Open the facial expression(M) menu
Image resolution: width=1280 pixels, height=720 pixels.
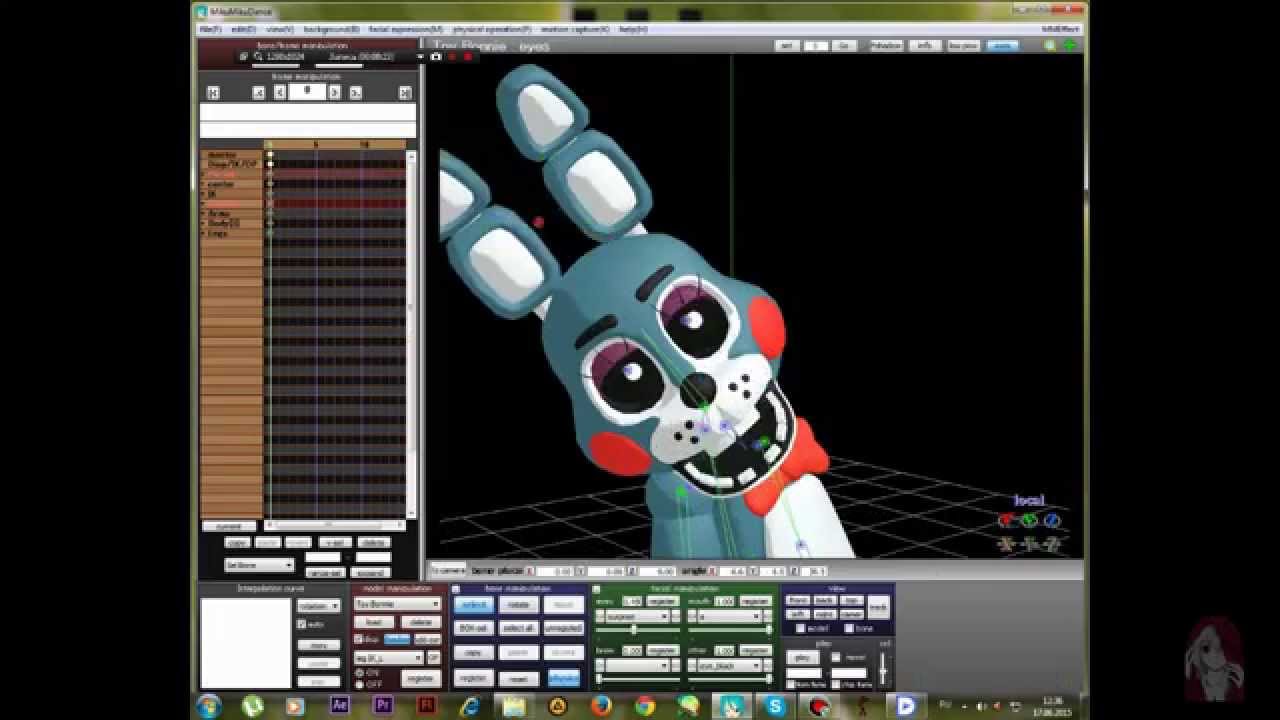[408, 29]
